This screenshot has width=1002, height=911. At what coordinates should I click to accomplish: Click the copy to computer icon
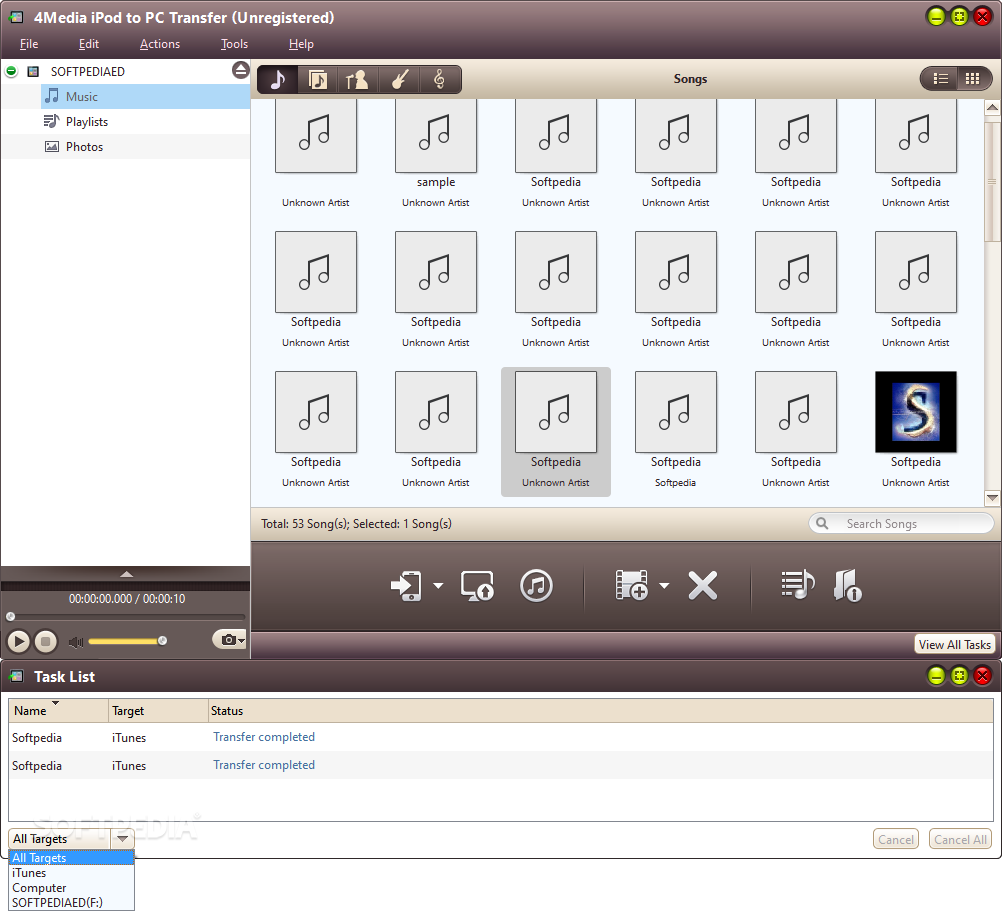[477, 586]
